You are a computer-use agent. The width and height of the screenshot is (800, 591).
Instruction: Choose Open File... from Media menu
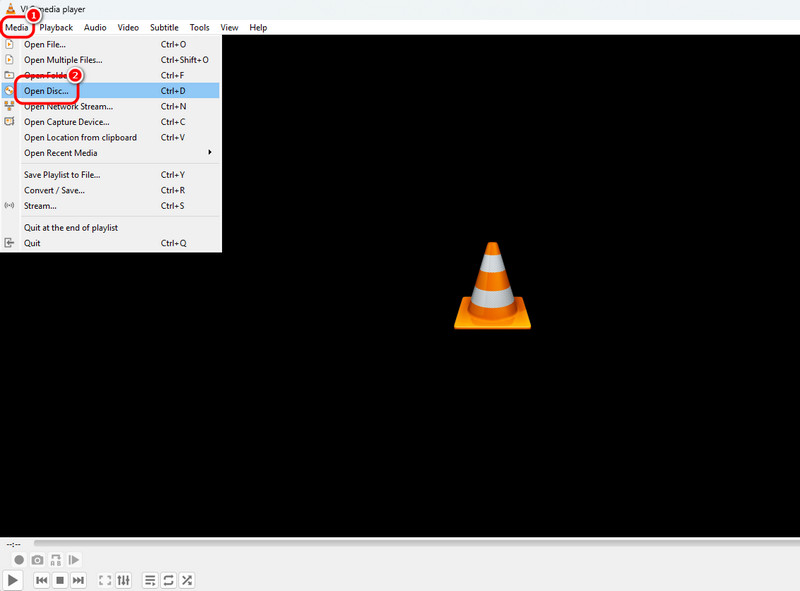[x=111, y=44]
